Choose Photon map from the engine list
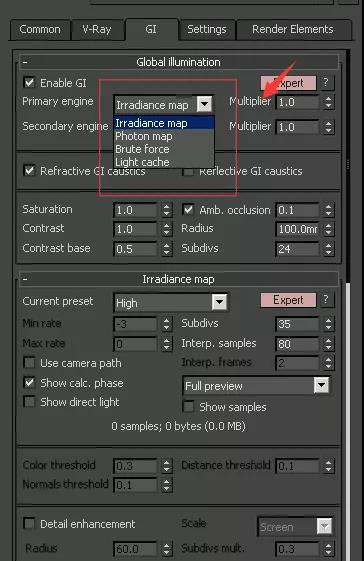 (x=164, y=136)
